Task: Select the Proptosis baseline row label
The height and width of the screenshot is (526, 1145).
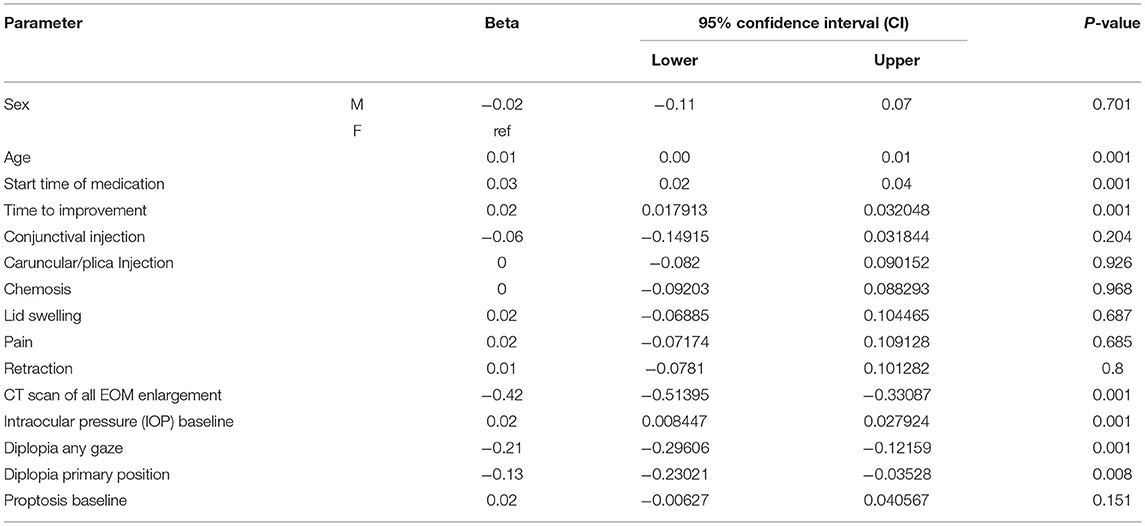Action: 65,501
